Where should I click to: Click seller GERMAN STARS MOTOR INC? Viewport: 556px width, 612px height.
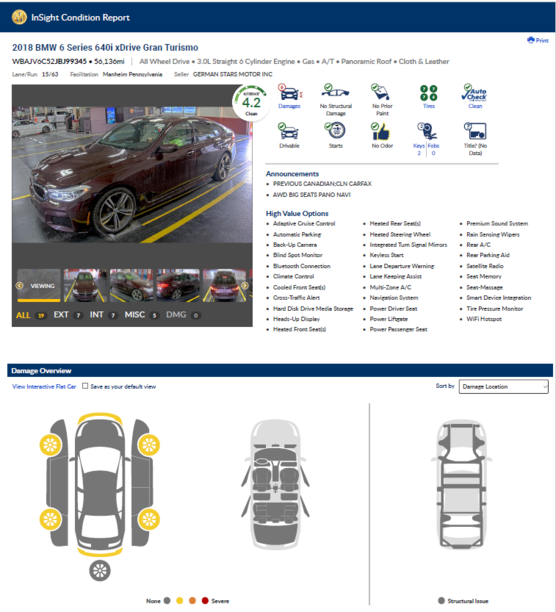pos(233,74)
